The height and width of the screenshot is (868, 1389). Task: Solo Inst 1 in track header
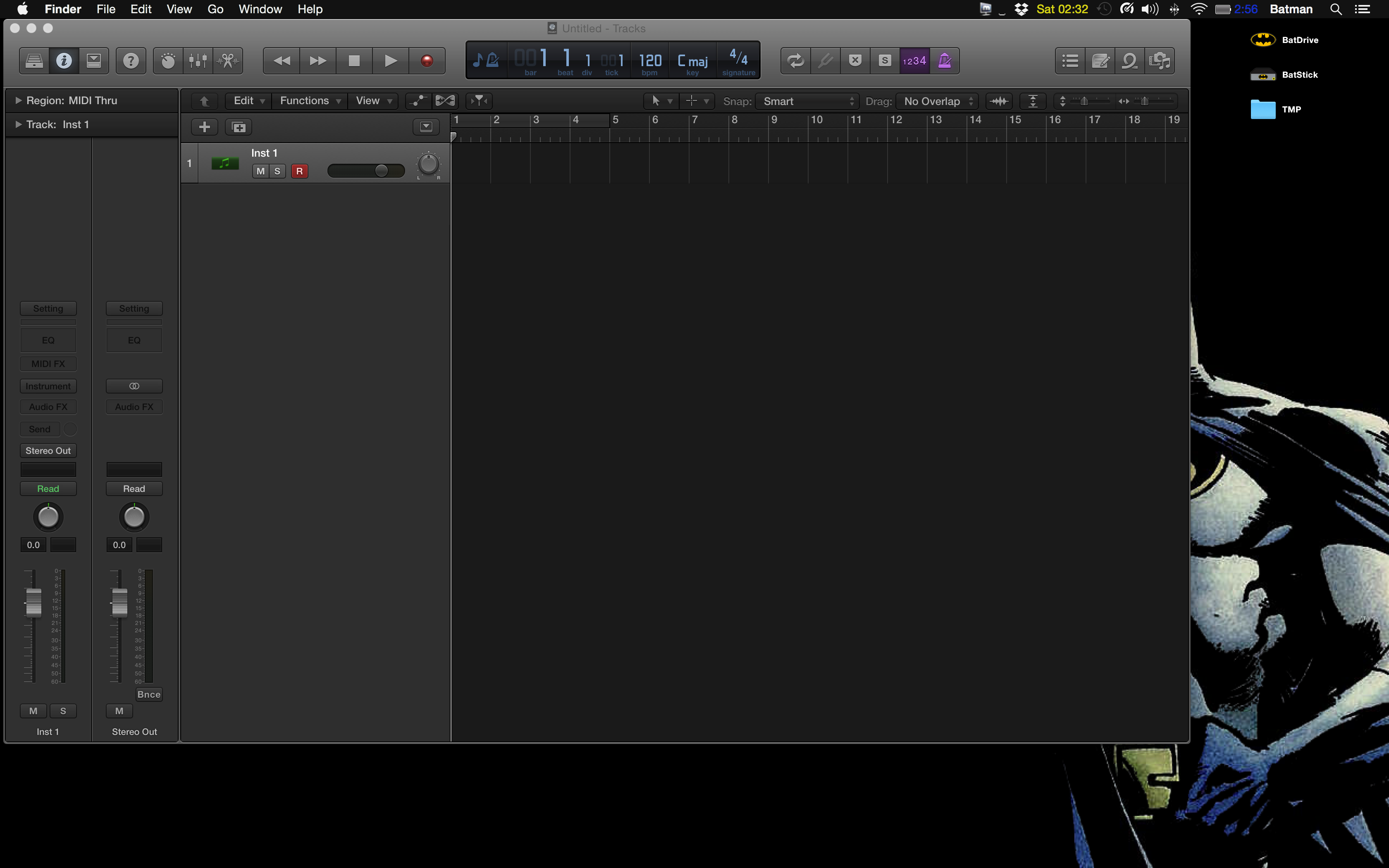pyautogui.click(x=277, y=171)
